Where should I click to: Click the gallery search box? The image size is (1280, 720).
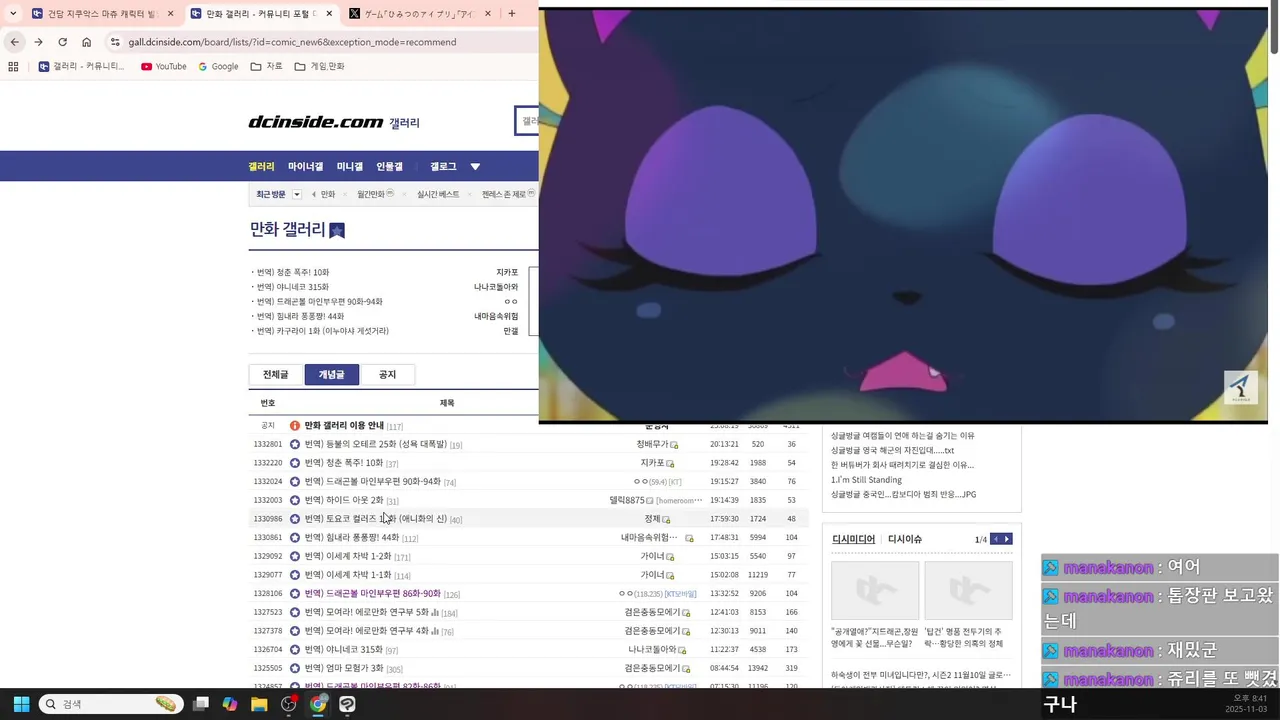(x=527, y=121)
